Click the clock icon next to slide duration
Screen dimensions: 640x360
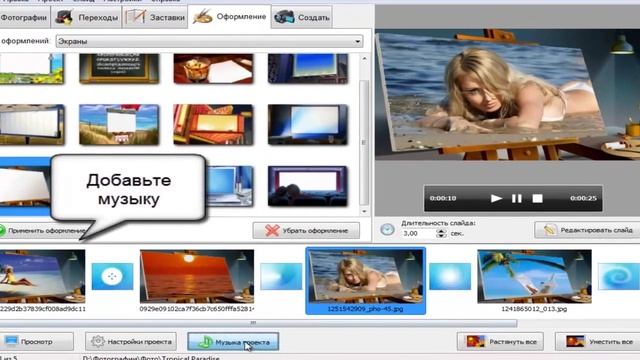[x=387, y=230]
